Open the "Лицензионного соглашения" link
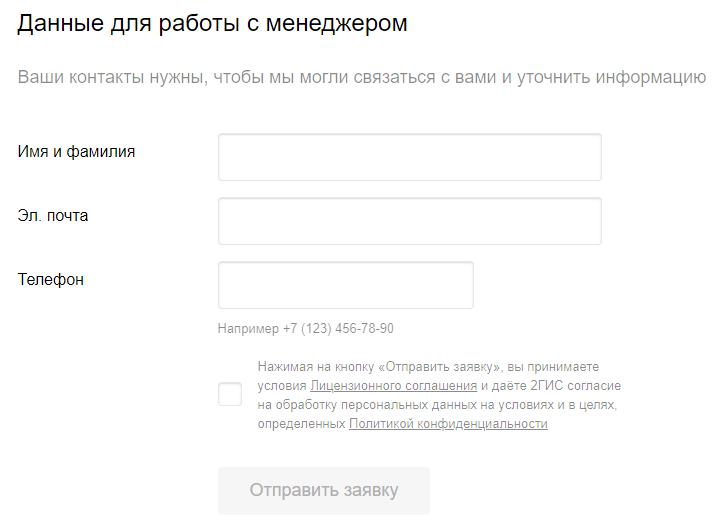The height and width of the screenshot is (530, 722). click(394, 386)
